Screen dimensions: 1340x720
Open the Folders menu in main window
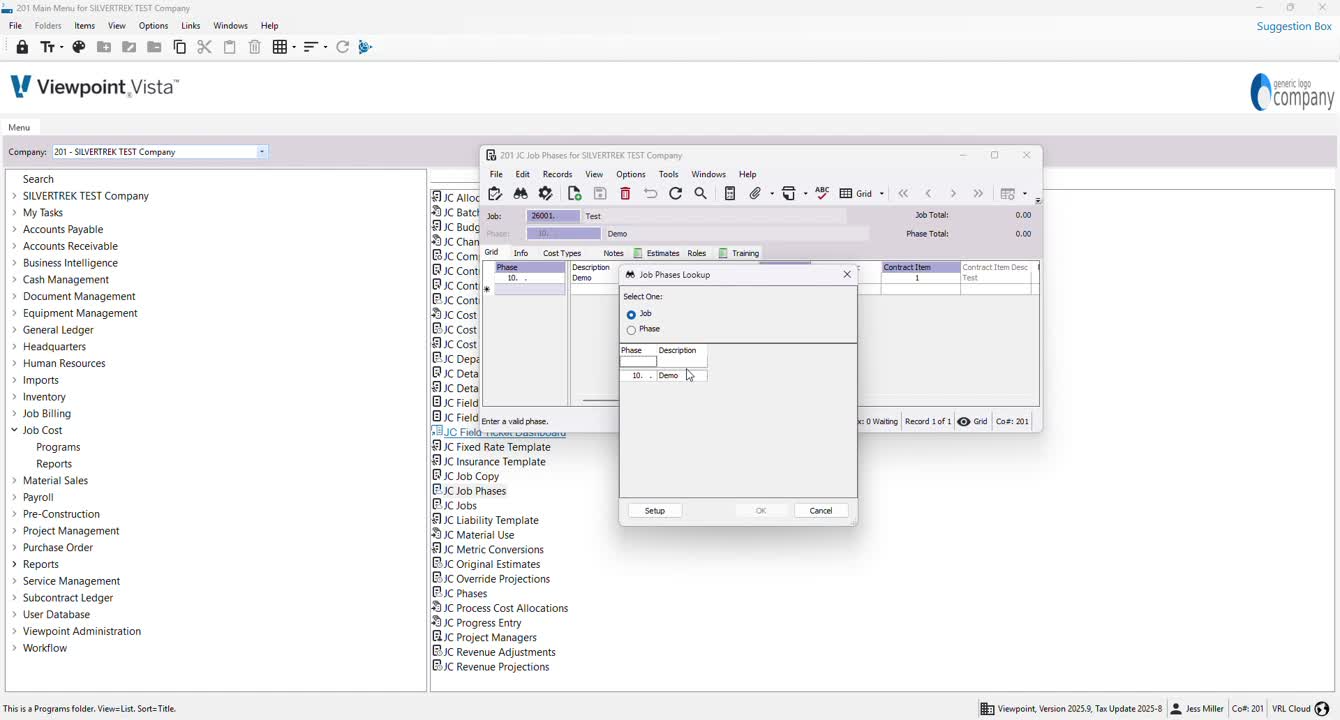pyautogui.click(x=48, y=26)
